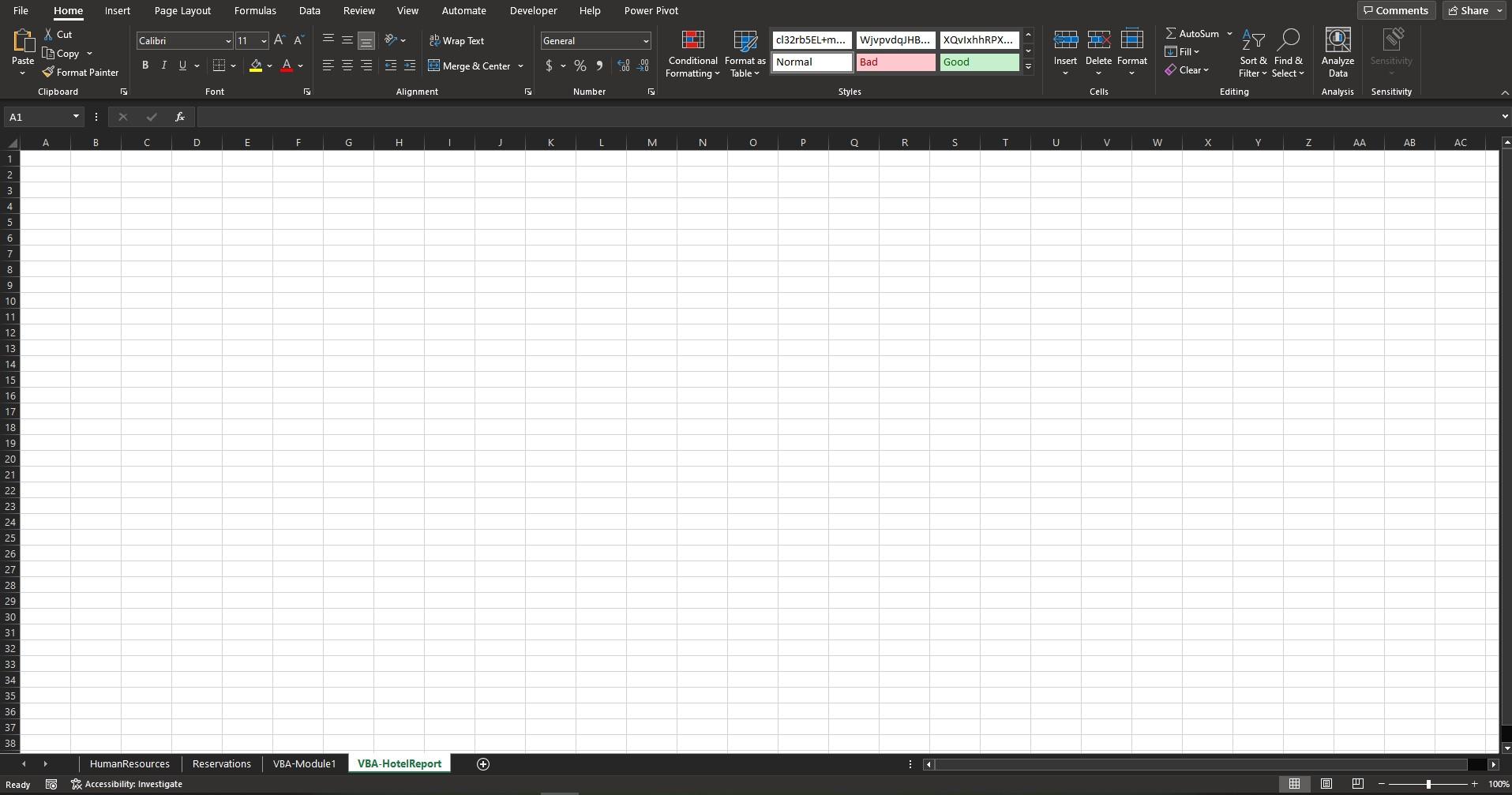The height and width of the screenshot is (795, 1512).
Task: Click the Delete cells icon
Action: coord(1098,40)
